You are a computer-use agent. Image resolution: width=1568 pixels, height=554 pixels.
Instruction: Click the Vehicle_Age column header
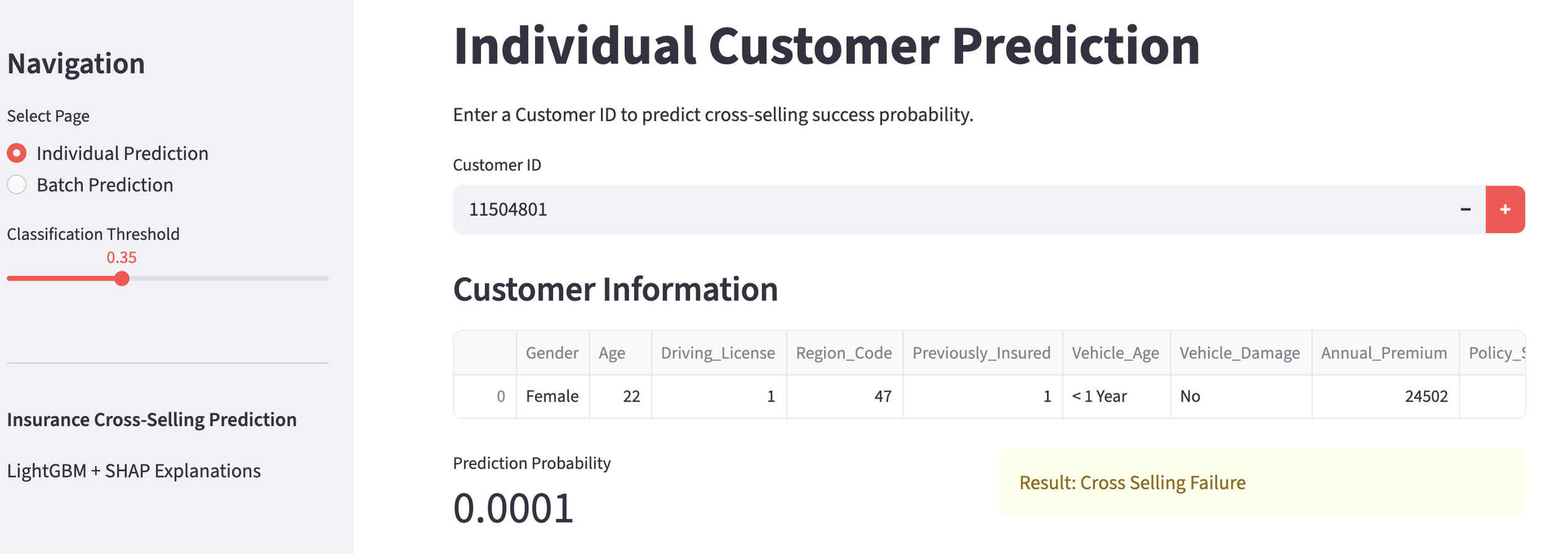1115,353
